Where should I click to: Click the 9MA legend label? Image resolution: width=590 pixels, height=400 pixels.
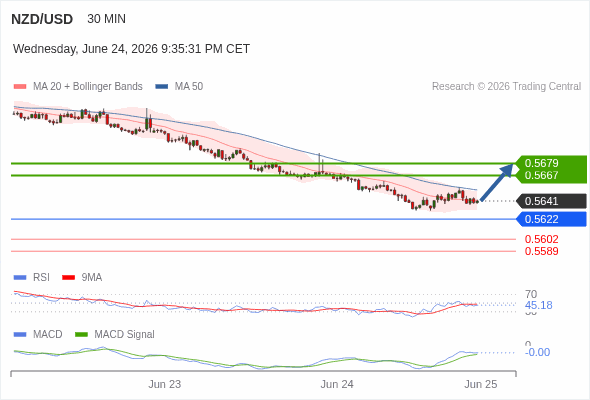coord(92,278)
